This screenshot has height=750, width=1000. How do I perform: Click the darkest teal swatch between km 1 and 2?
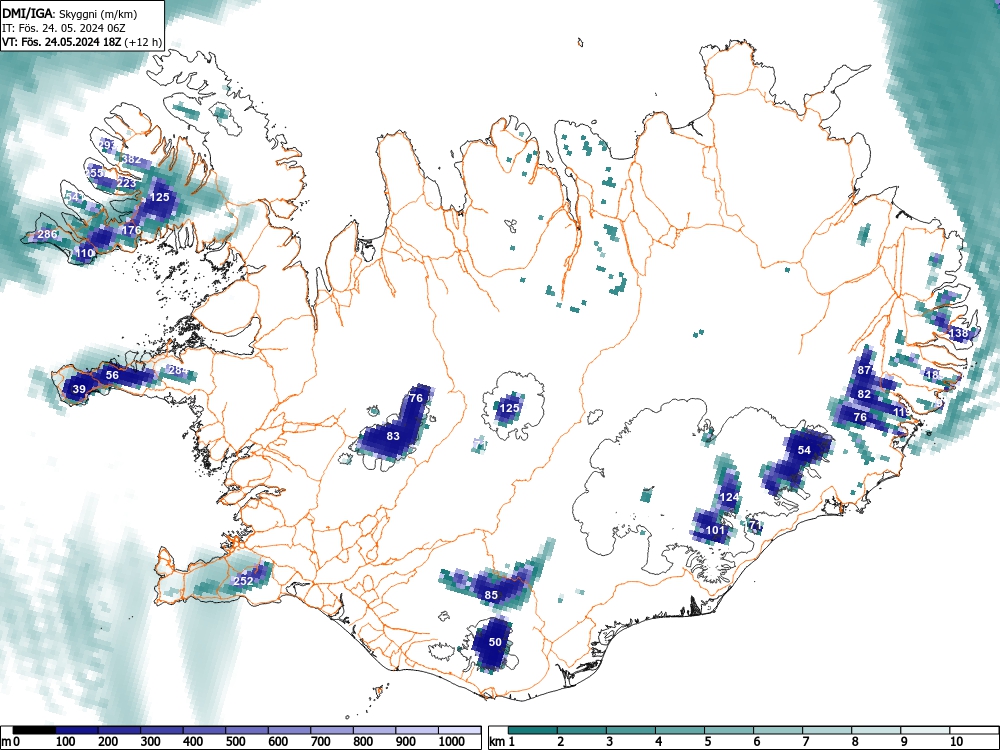tap(533, 730)
